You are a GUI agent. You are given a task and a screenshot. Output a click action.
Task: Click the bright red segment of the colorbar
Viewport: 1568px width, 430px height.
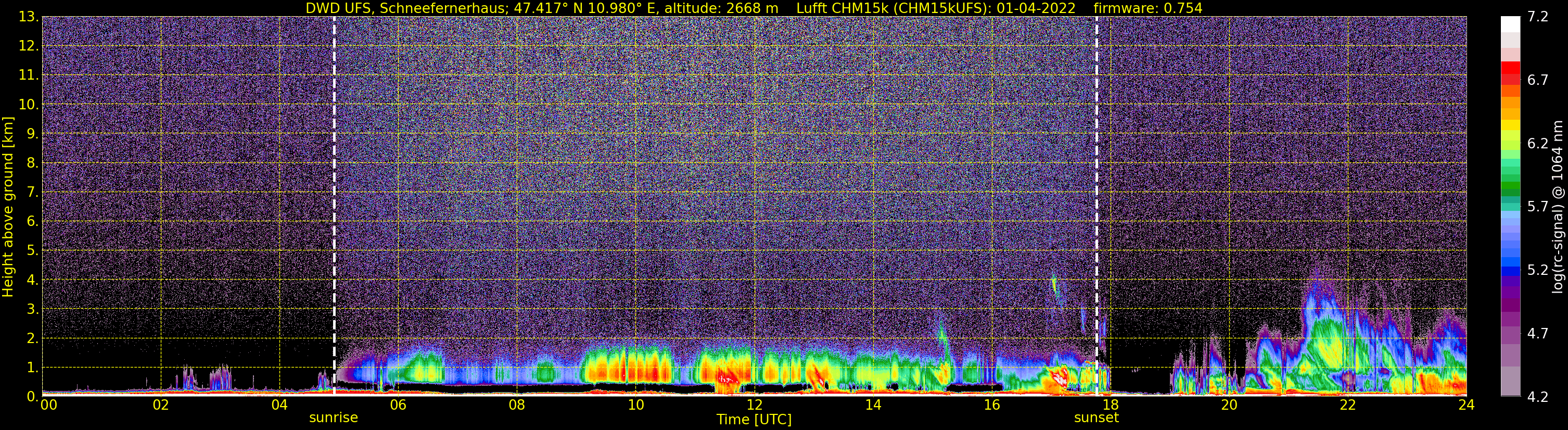pos(1510,68)
